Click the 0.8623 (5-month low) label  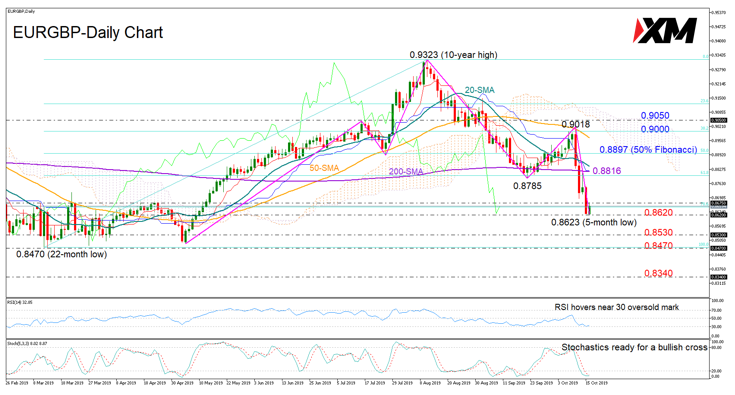pos(594,223)
